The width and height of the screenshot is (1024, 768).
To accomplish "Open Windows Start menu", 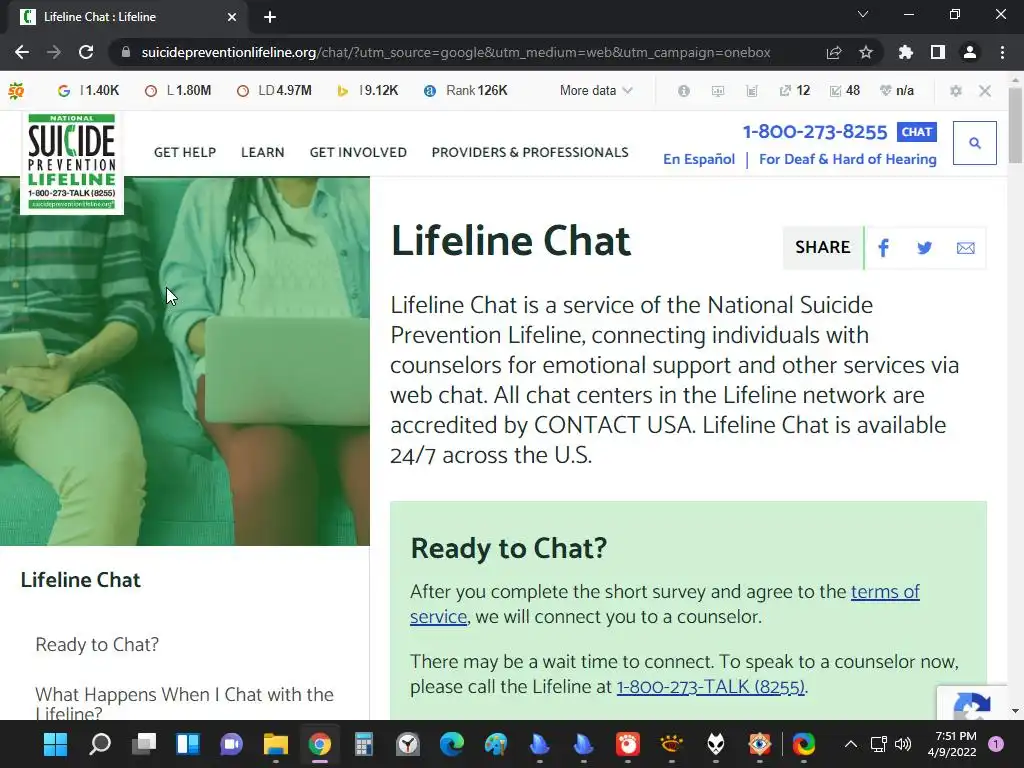I will (x=56, y=744).
